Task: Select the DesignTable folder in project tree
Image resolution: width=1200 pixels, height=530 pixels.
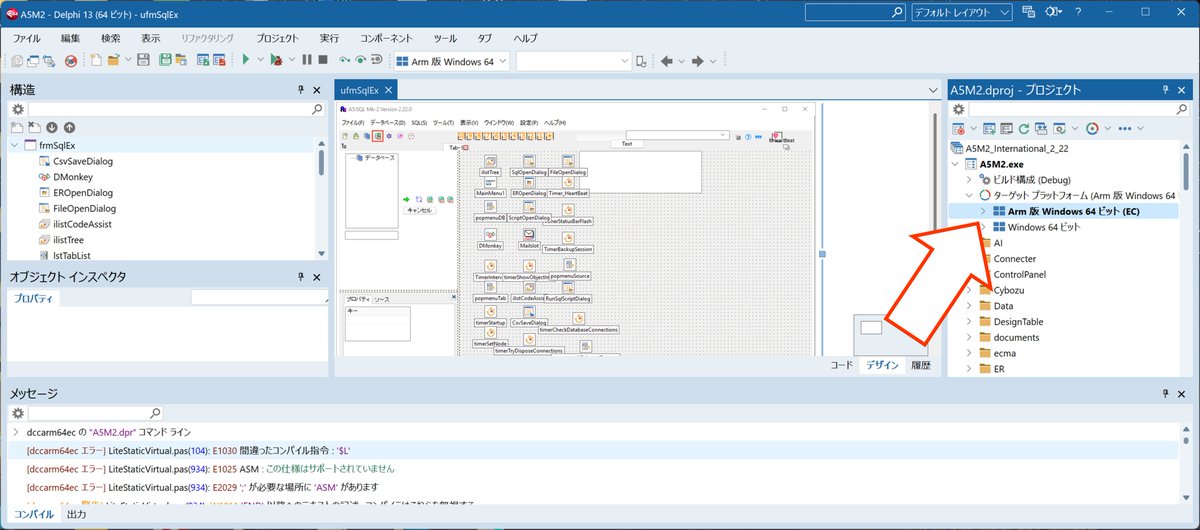Action: coord(1018,322)
